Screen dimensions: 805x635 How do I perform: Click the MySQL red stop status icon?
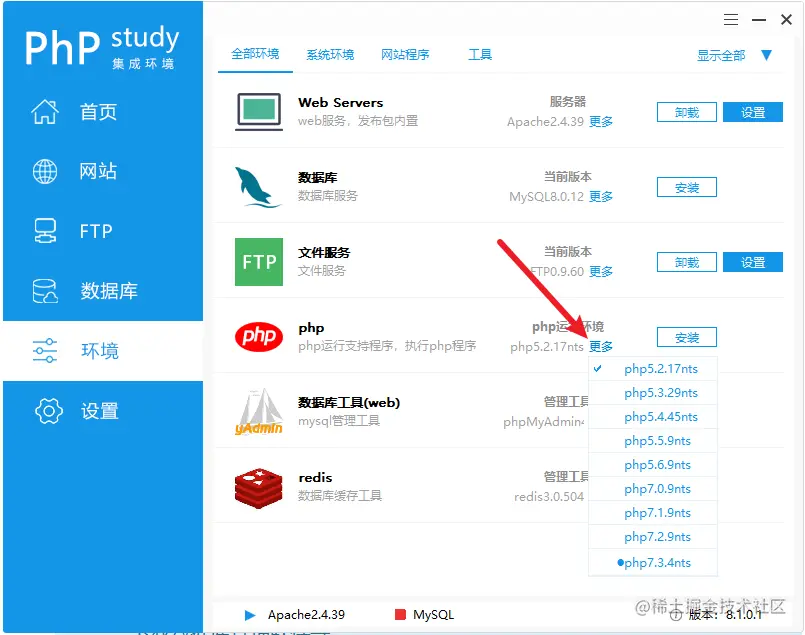[400, 614]
